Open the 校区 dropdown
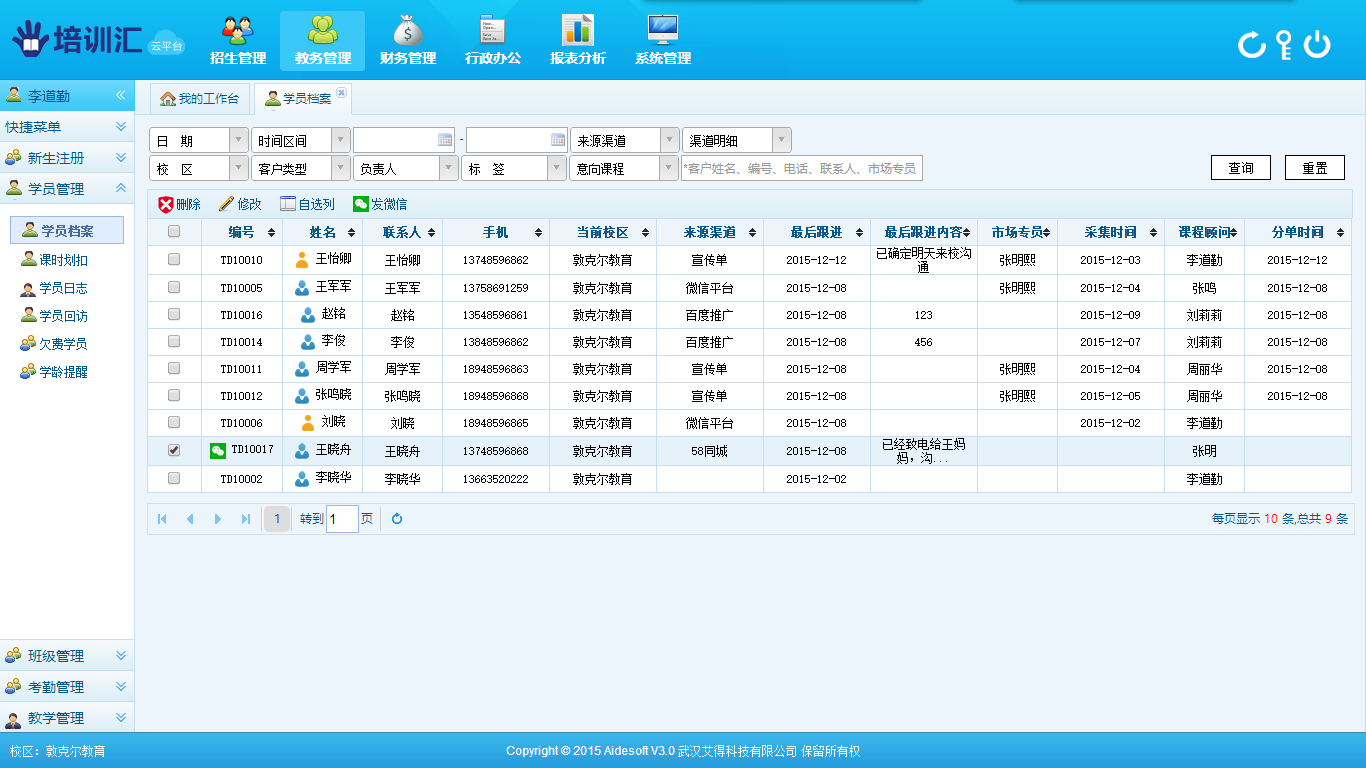 [x=198, y=168]
